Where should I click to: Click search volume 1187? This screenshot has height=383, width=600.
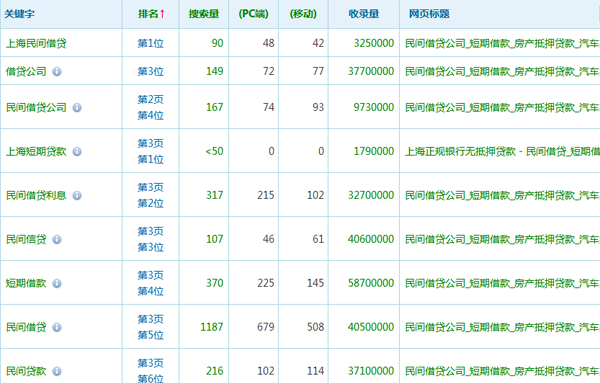(212, 328)
